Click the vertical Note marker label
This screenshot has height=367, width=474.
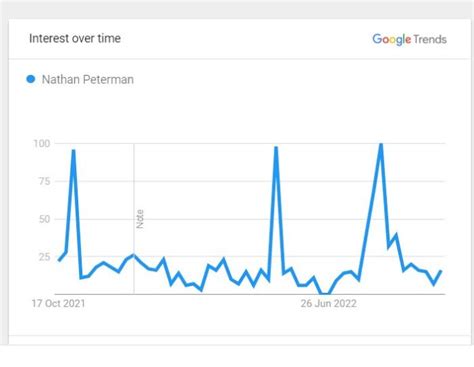140,219
